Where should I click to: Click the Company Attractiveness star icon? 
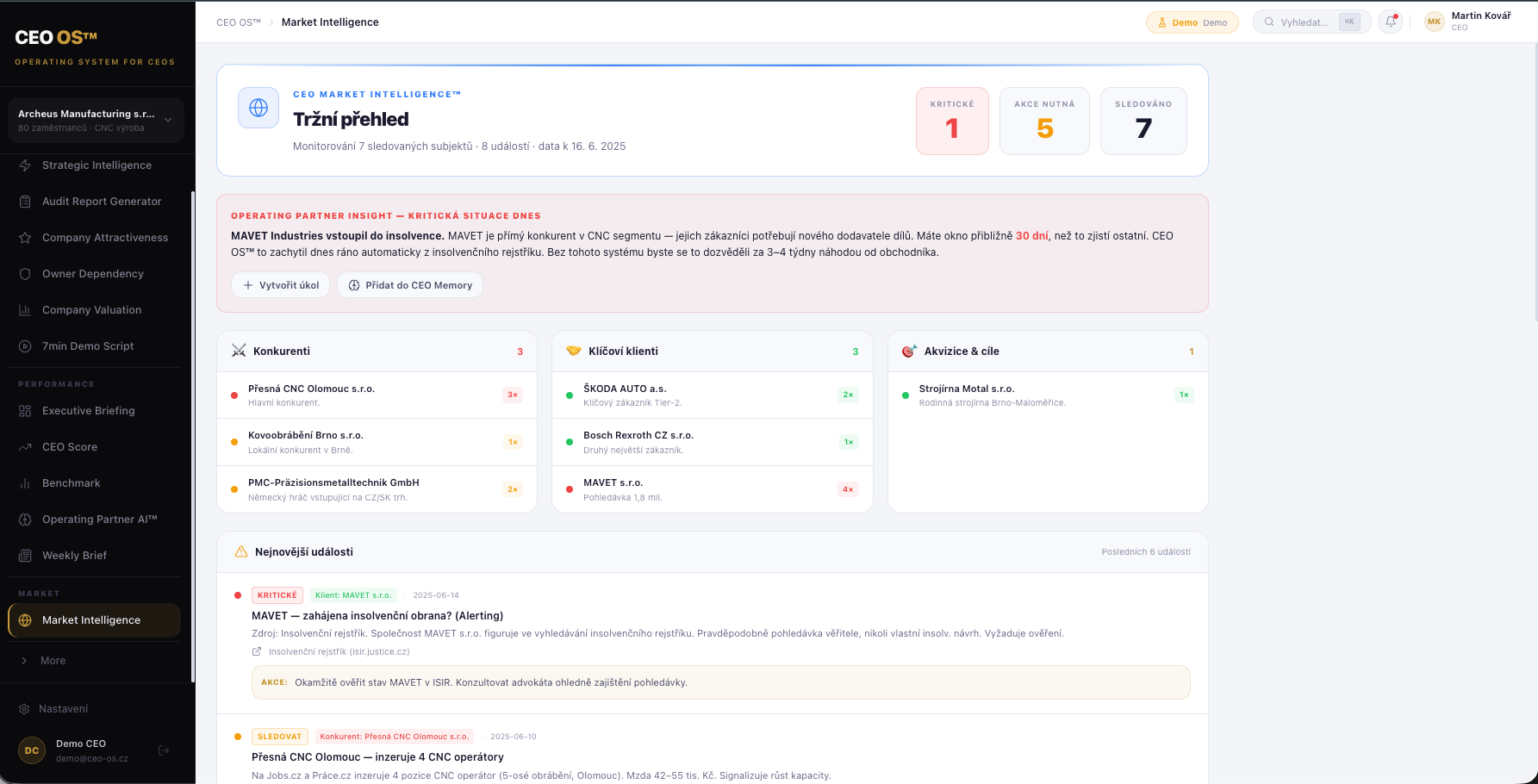point(25,238)
